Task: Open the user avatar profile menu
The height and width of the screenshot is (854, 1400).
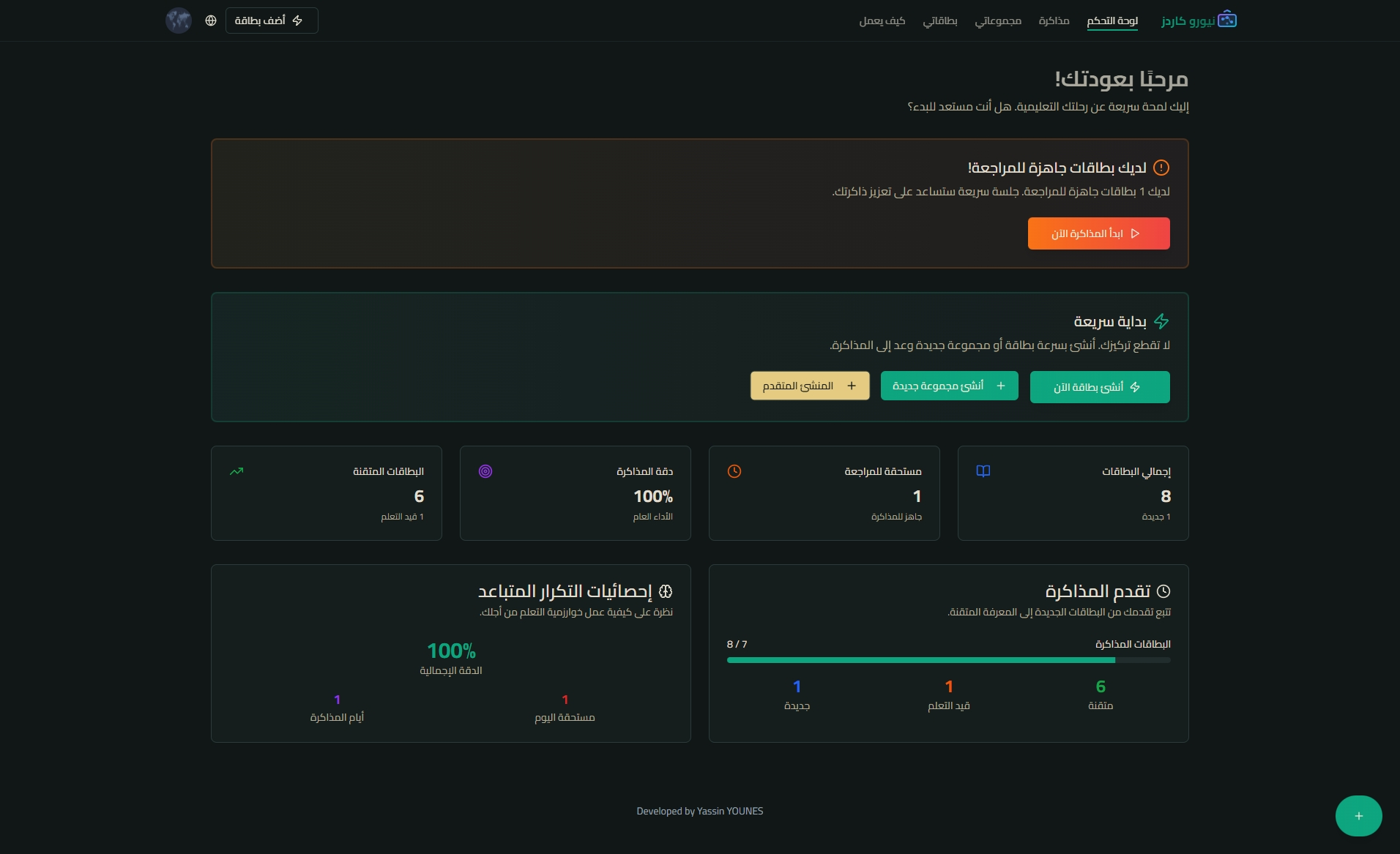Action: [x=179, y=20]
